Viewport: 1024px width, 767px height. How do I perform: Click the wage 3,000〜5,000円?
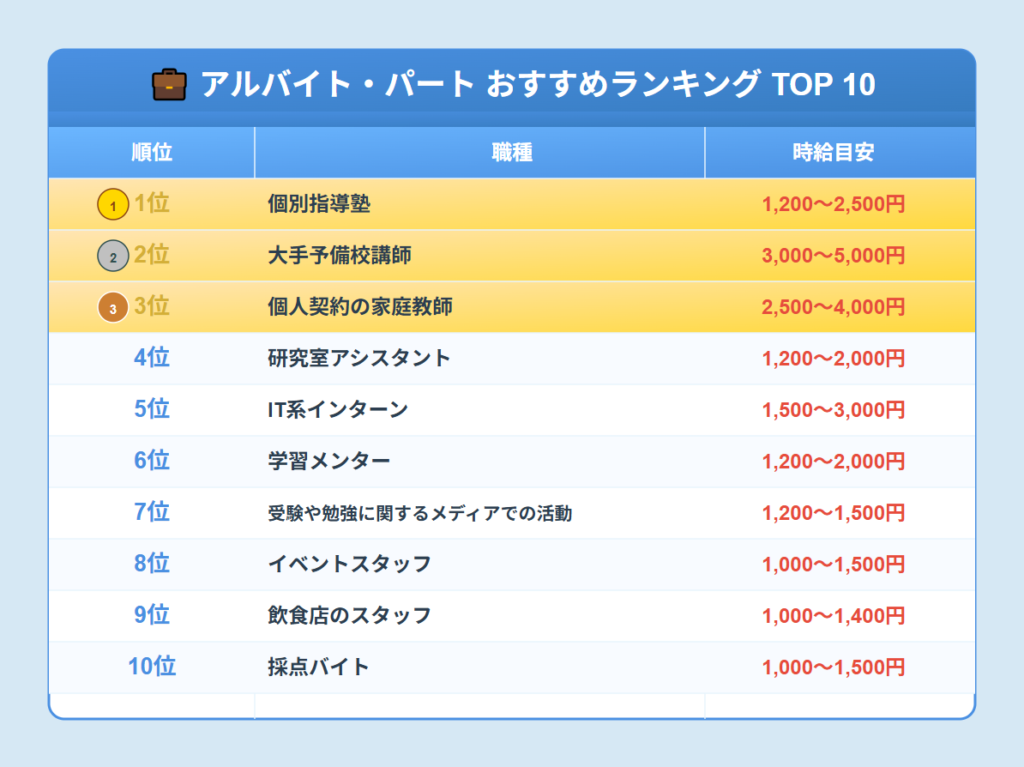(x=833, y=255)
